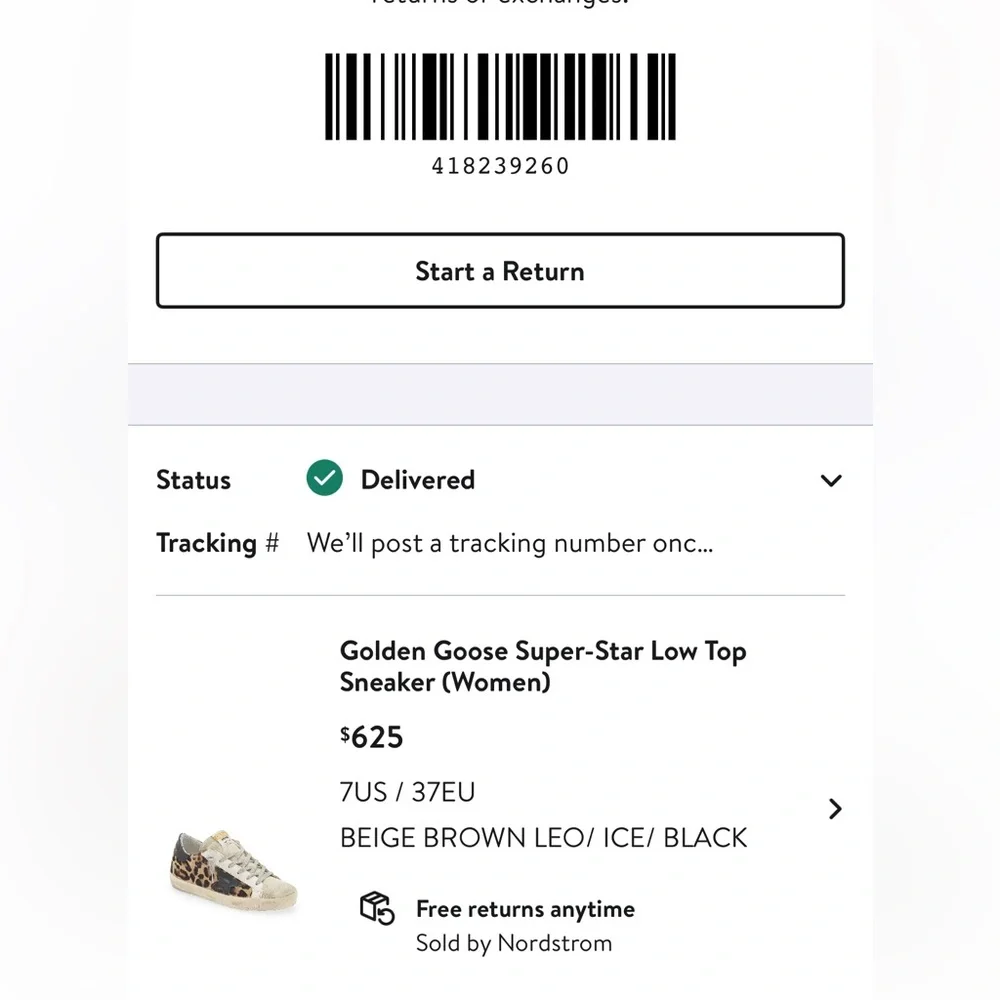Image resolution: width=1000 pixels, height=1000 pixels.
Task: Click the $625 price
Action: [371, 738]
